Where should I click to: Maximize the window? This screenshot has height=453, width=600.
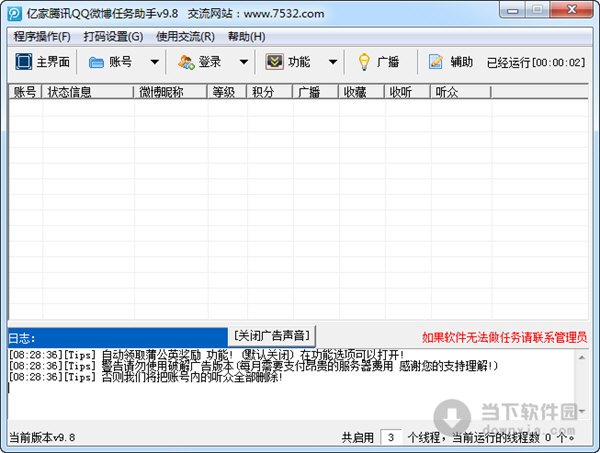[537, 10]
